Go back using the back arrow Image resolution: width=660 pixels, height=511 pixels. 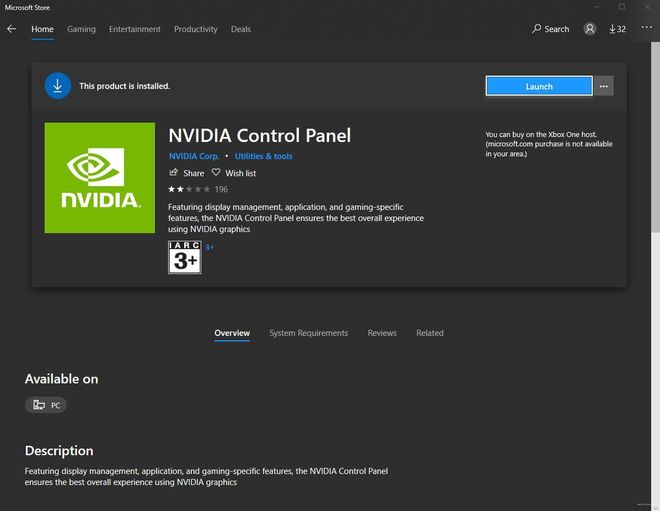coord(12,29)
